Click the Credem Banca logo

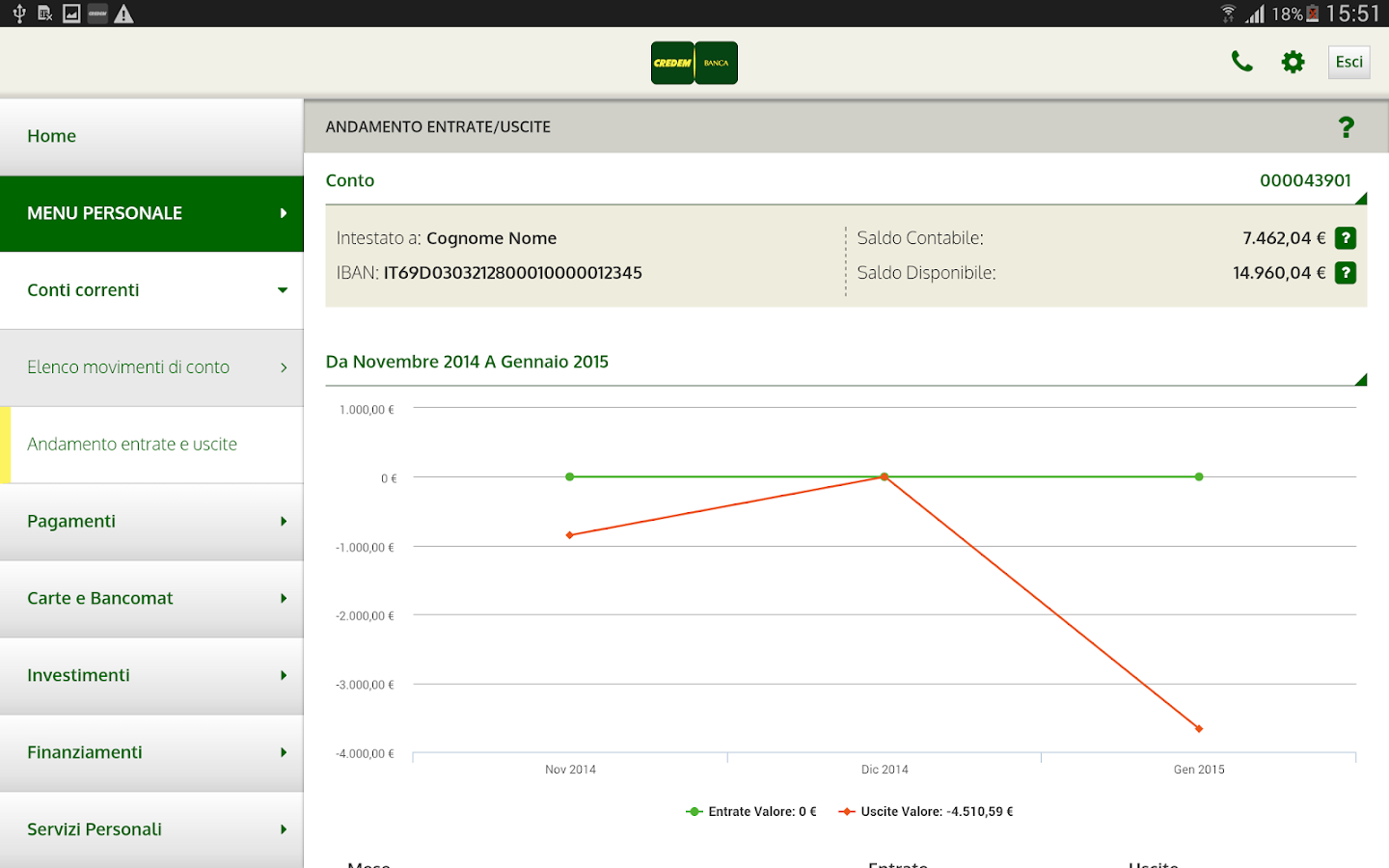[694, 63]
